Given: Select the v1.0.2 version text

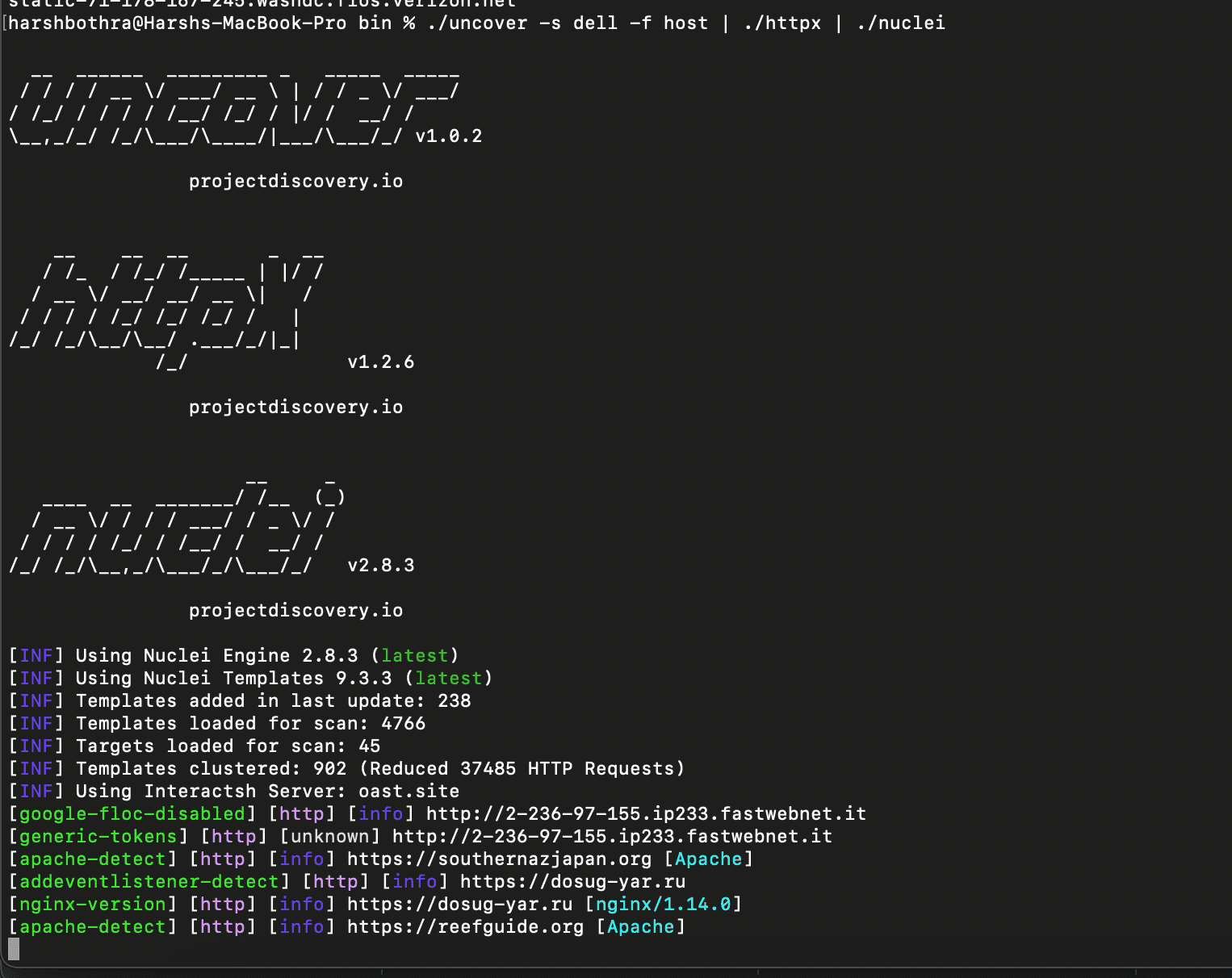Looking at the screenshot, I should click(x=448, y=136).
